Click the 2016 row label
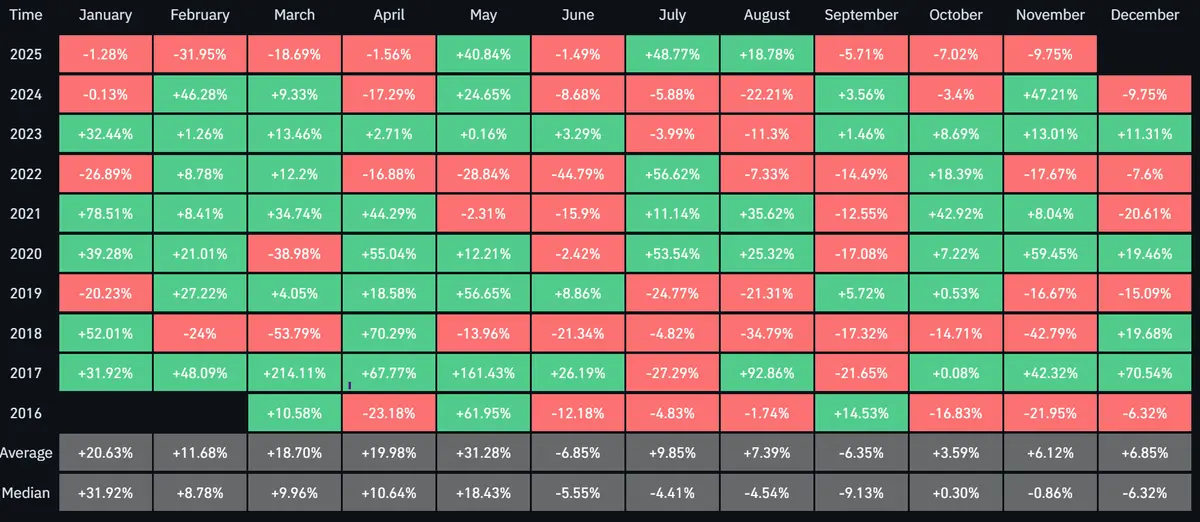Viewport: 1200px width, 522px height. pyautogui.click(x=28, y=413)
